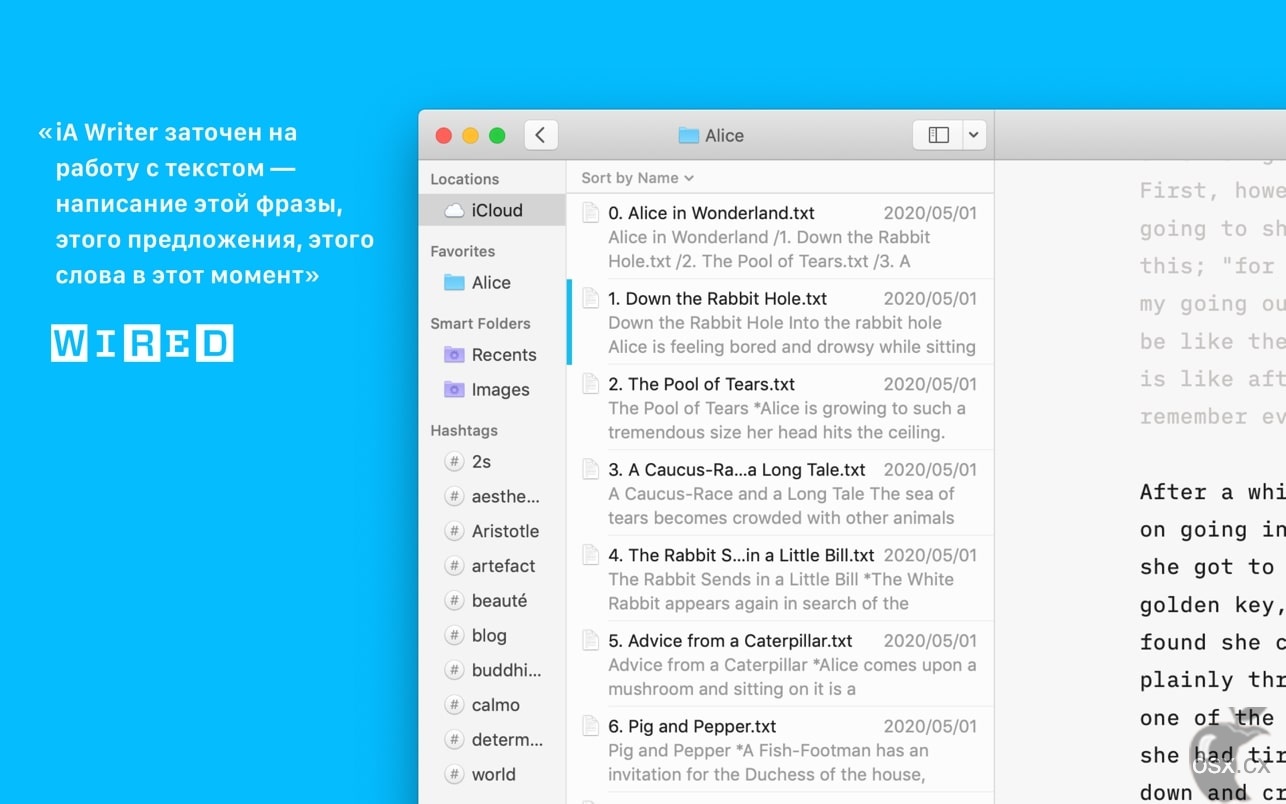The image size is (1286, 804).
Task: Click the red close window button
Action: pos(444,135)
